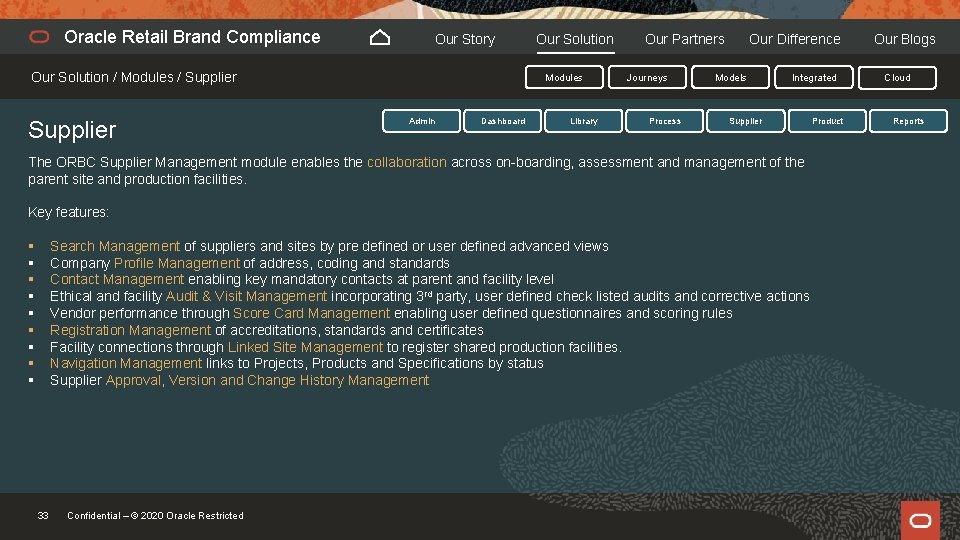Click the Supplier page heading
The image size is (960, 540).
coord(72,130)
